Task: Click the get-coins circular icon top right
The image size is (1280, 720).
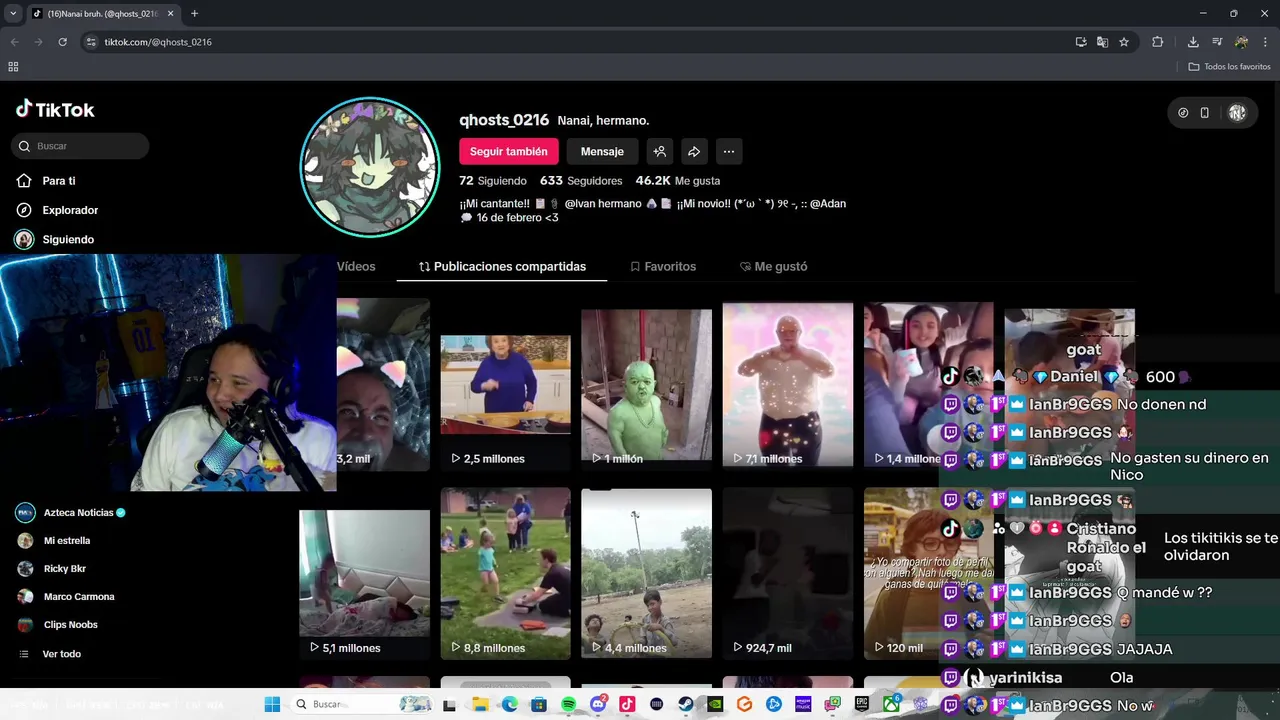Action: pos(1183,113)
